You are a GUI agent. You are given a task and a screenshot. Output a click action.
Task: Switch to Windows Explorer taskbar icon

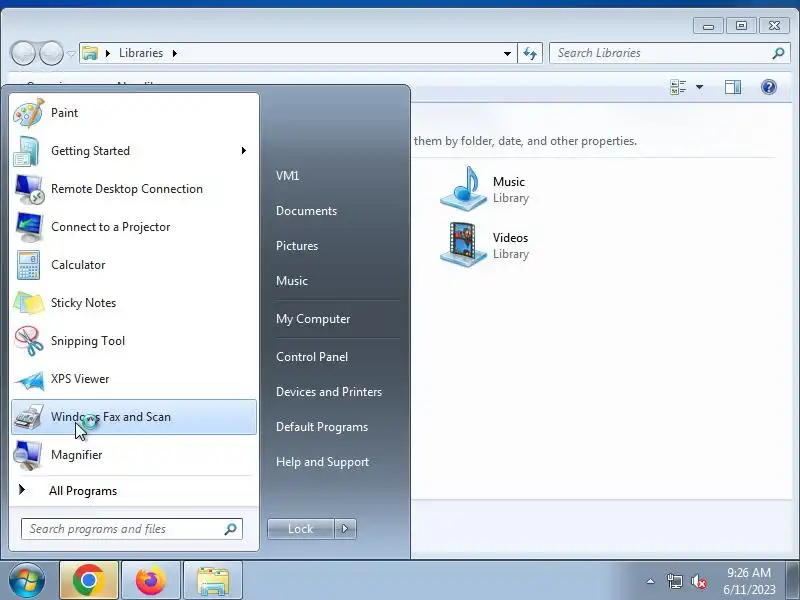coord(213,581)
